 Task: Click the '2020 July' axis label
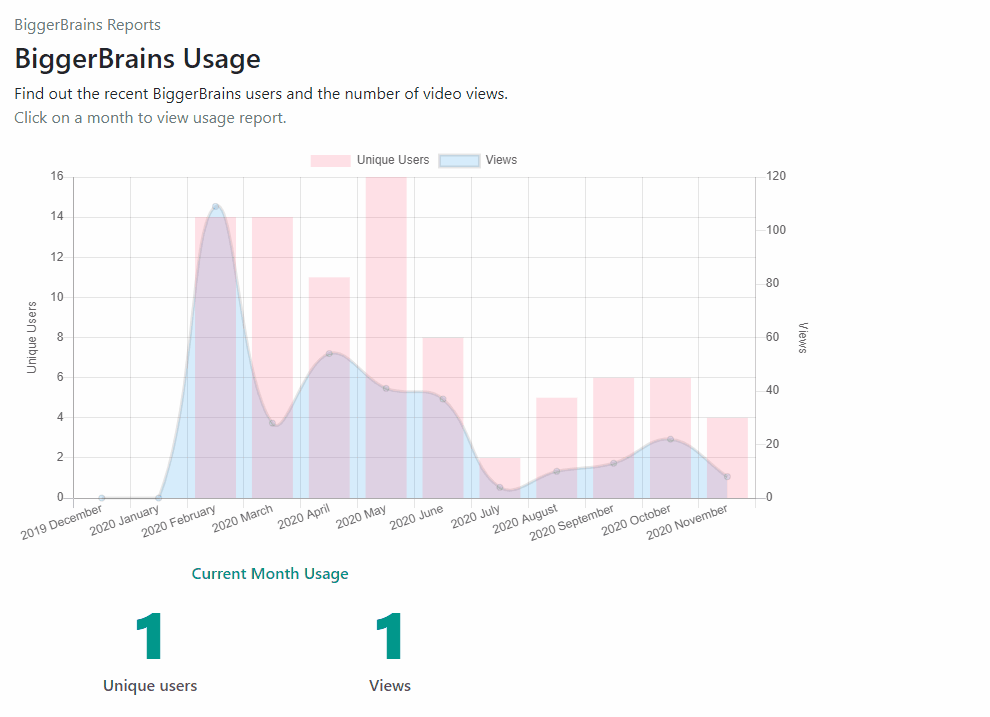tap(475, 516)
